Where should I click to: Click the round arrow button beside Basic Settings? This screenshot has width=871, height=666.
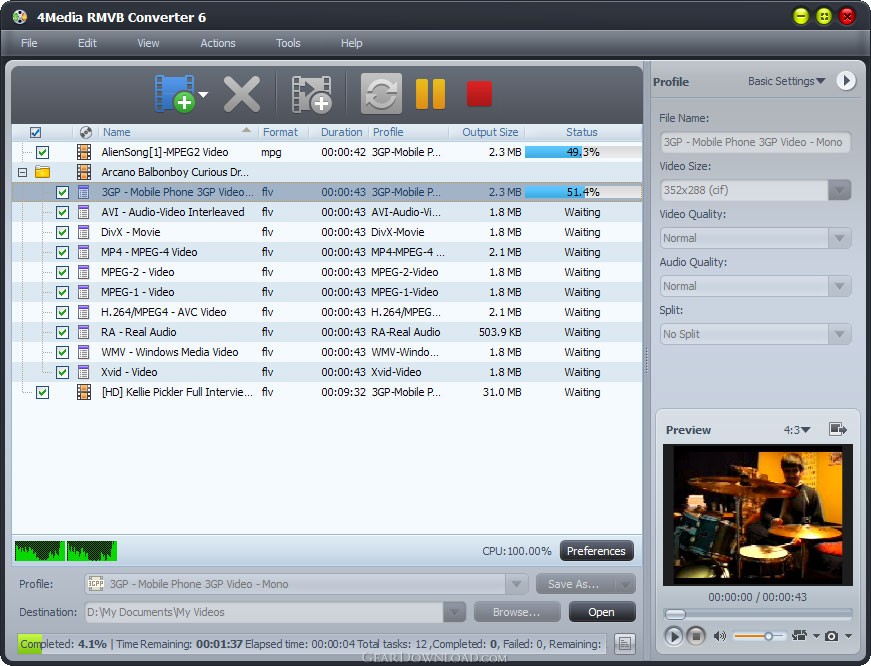[x=846, y=81]
